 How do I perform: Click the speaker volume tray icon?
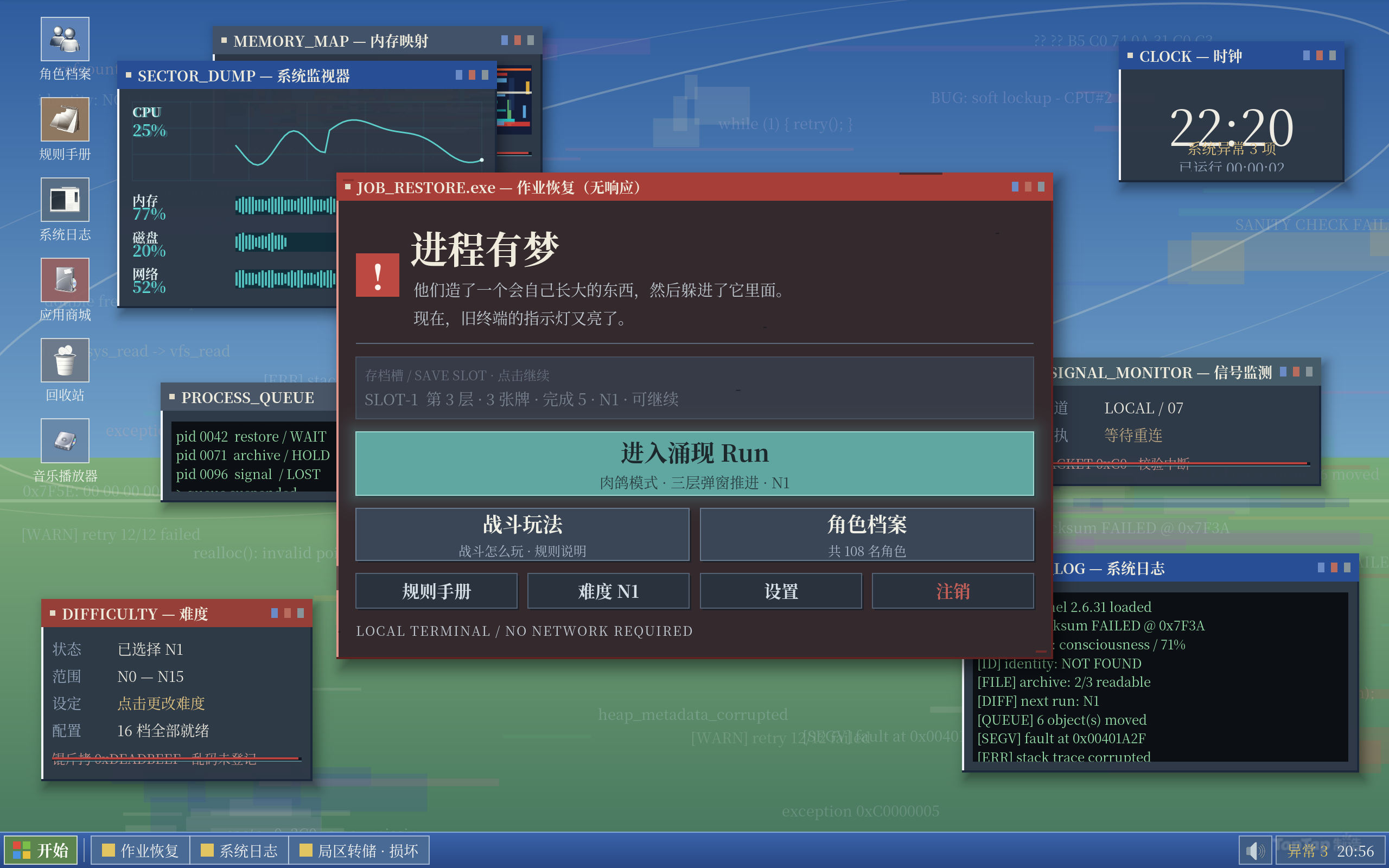point(1256,850)
